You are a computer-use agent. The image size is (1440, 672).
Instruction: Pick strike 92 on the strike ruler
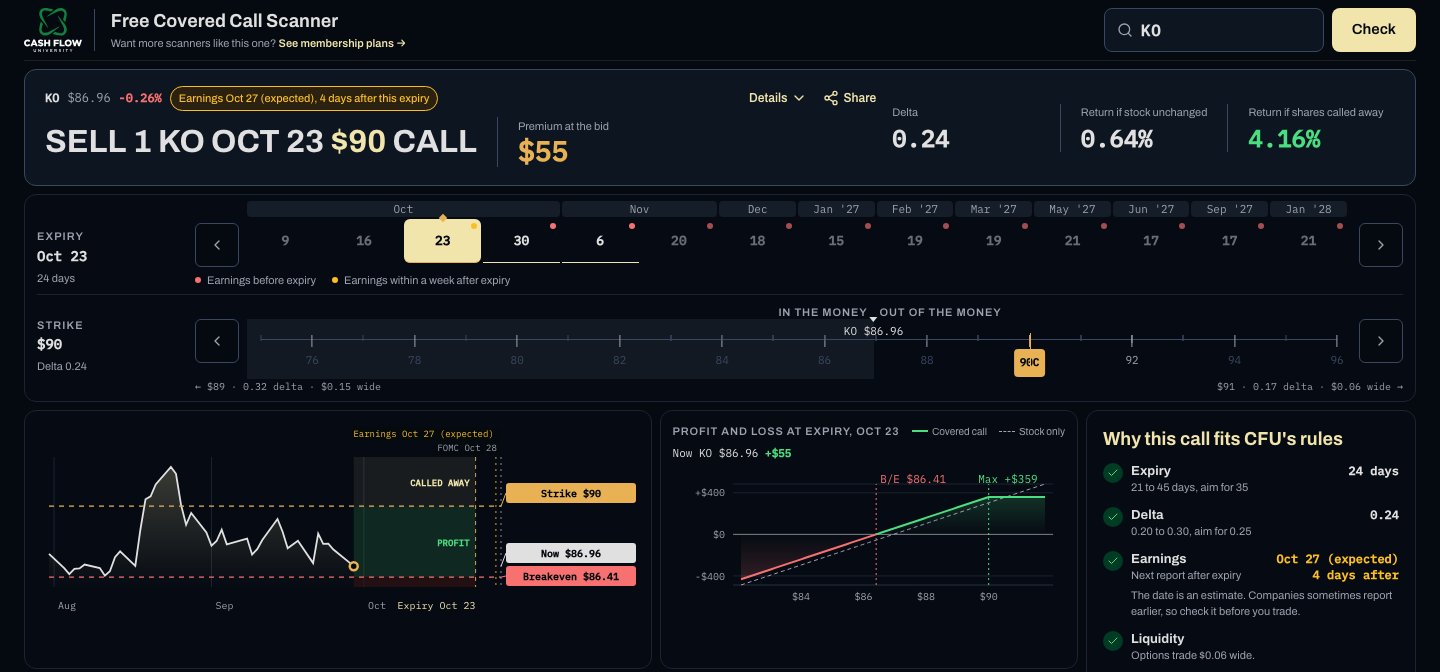[1132, 360]
